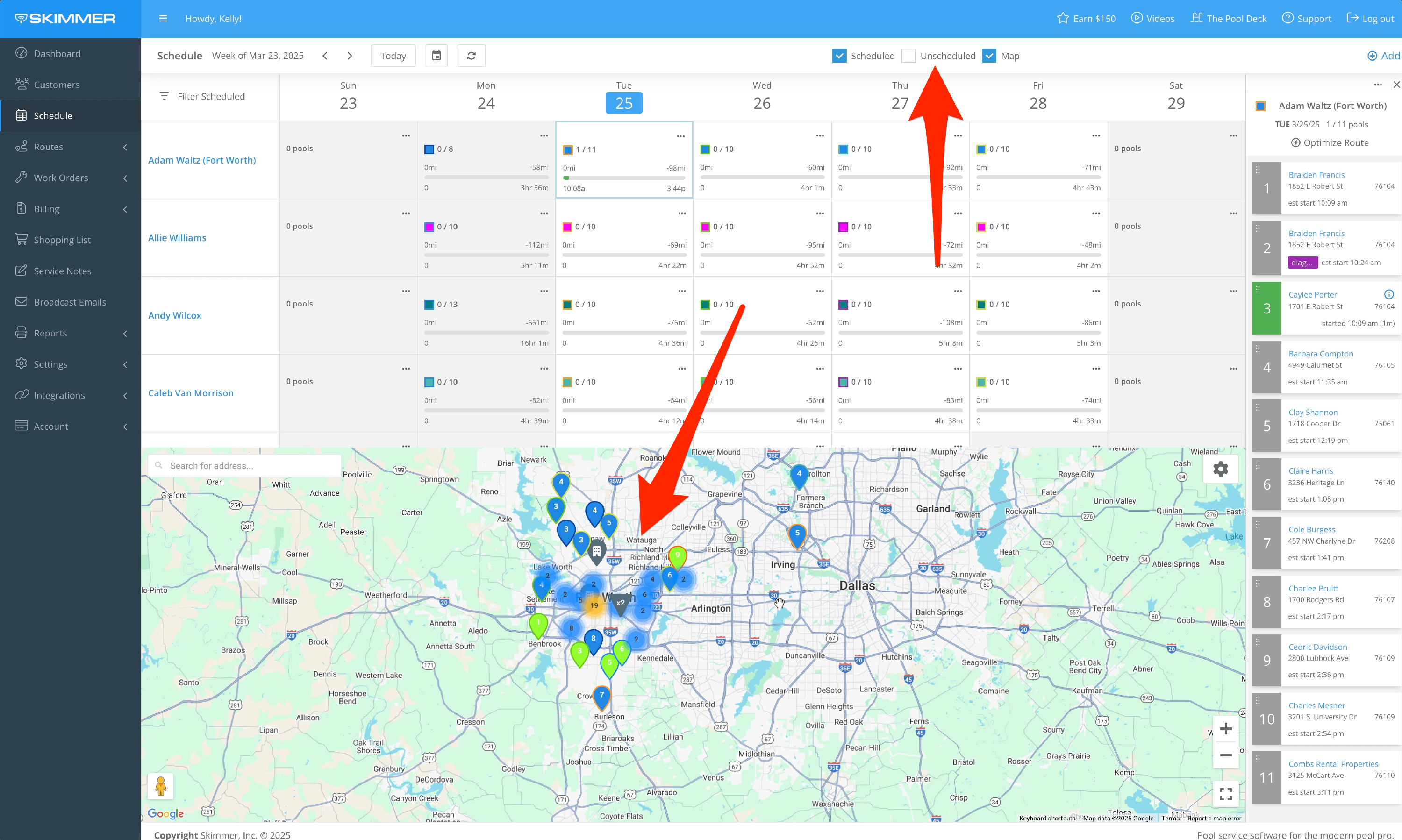Click info icon on Caylee Porter stop
Image resolution: width=1402 pixels, height=840 pixels.
click(1388, 294)
